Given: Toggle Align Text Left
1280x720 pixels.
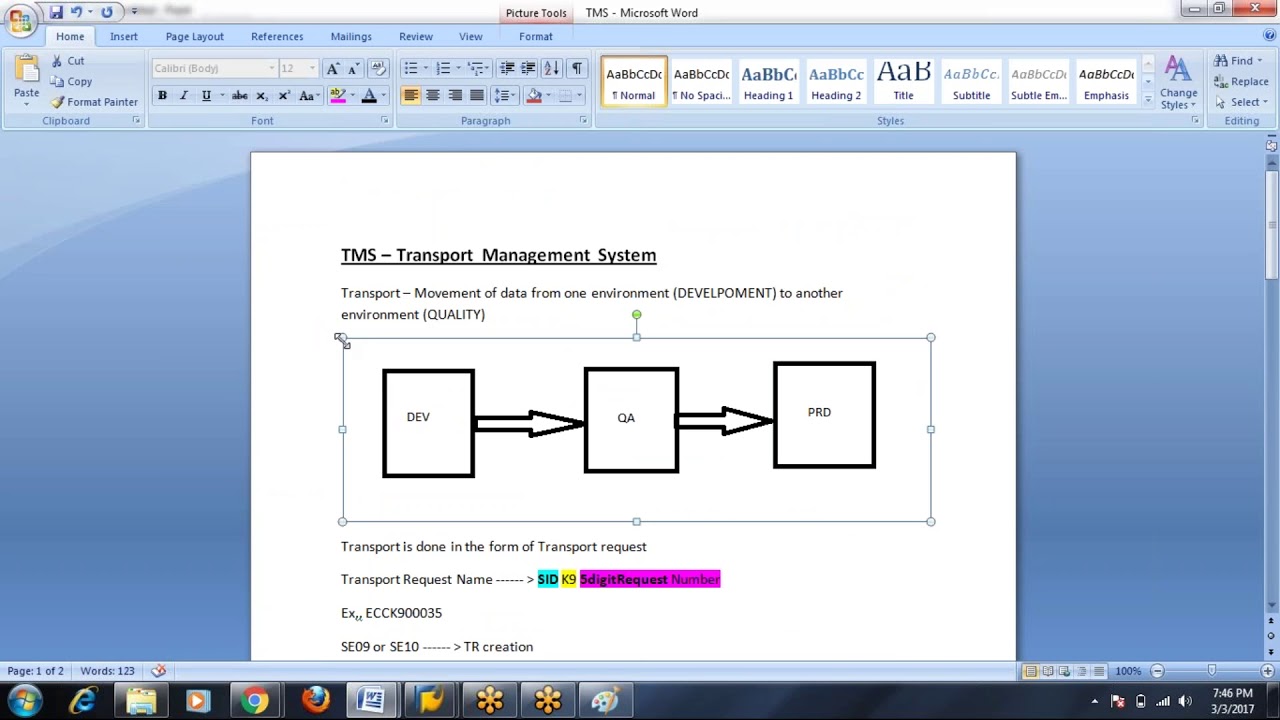Looking at the screenshot, I should (x=411, y=96).
